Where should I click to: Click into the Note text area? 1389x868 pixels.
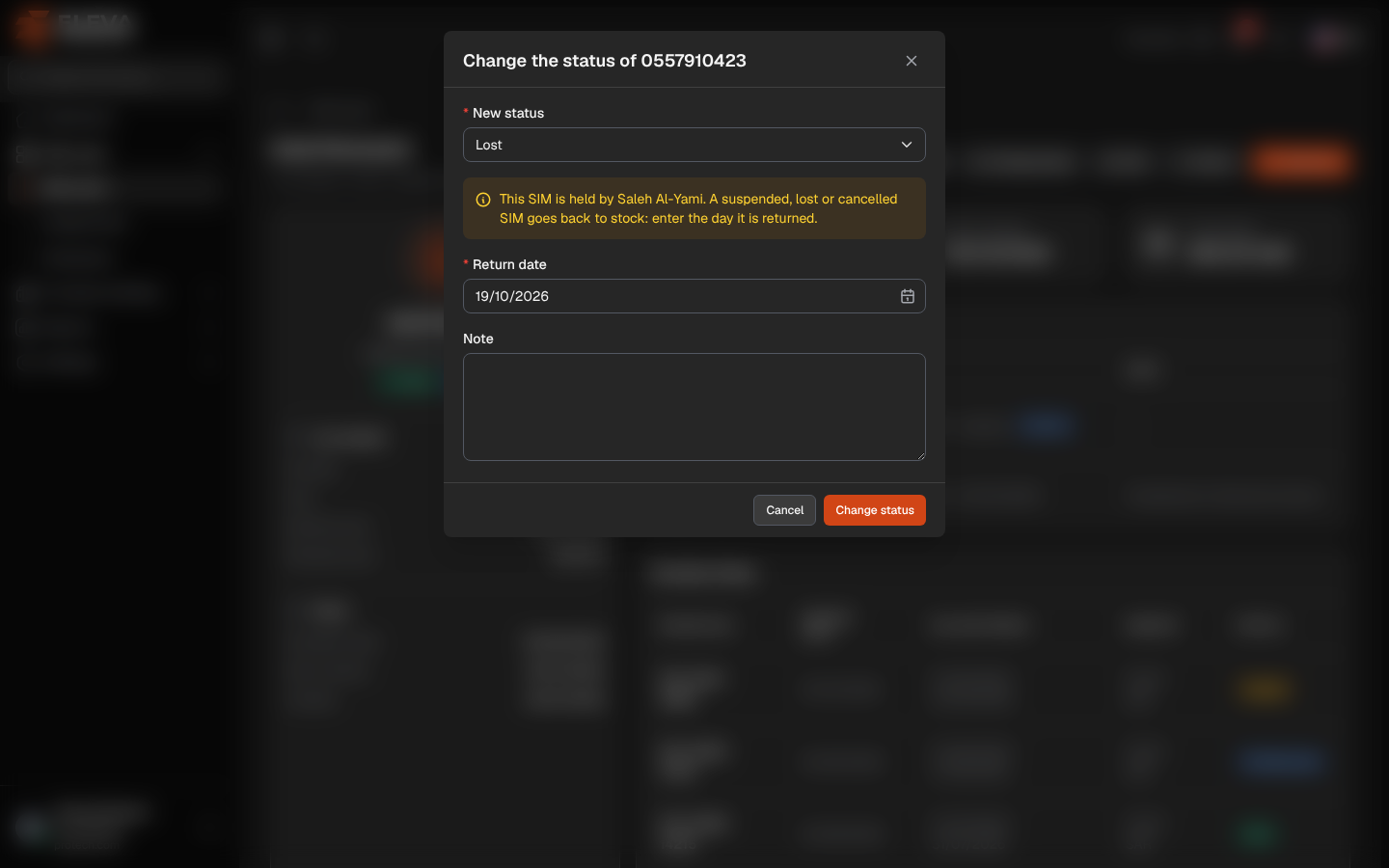pos(694,407)
